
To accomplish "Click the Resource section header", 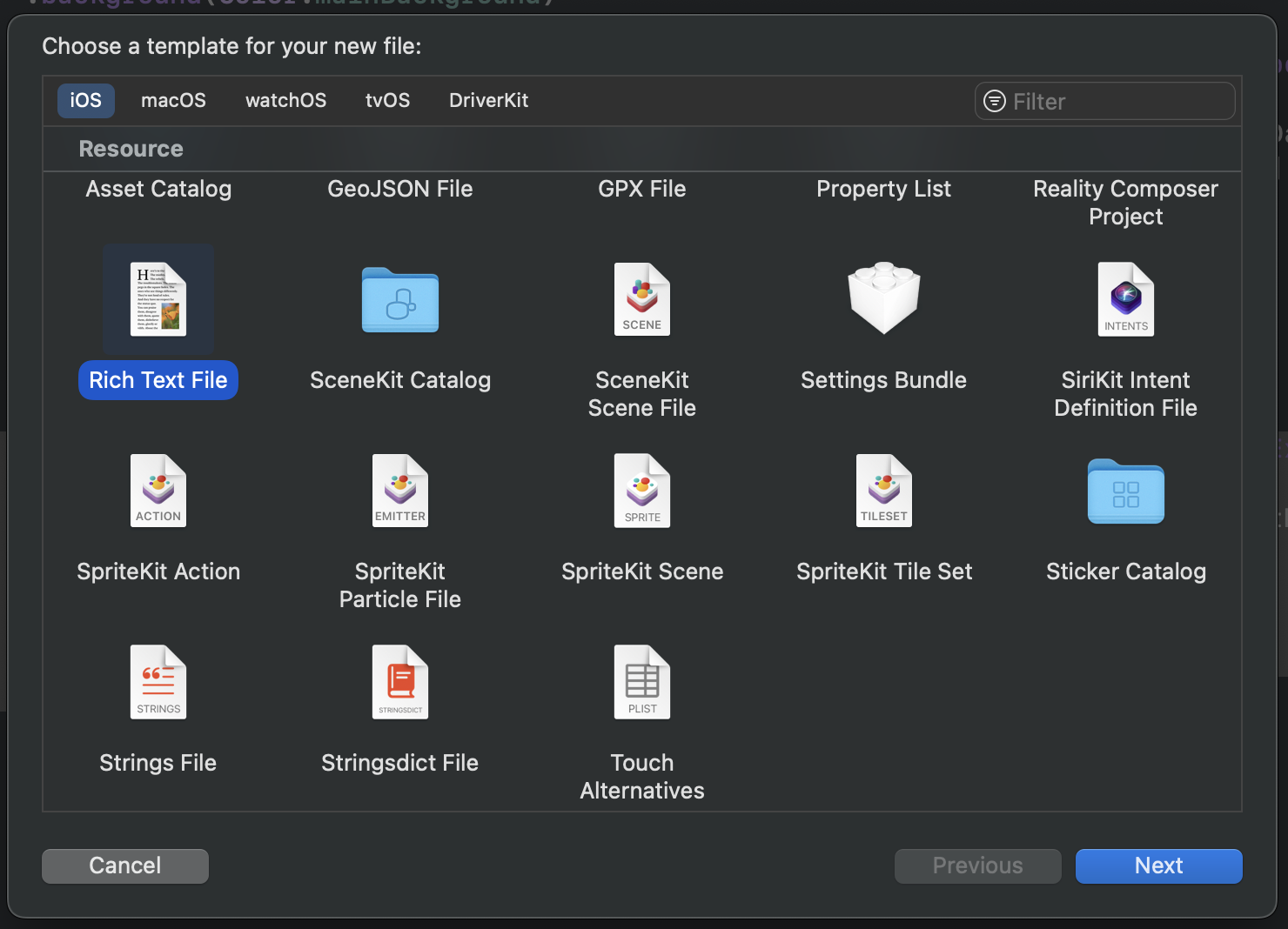I will coord(131,149).
